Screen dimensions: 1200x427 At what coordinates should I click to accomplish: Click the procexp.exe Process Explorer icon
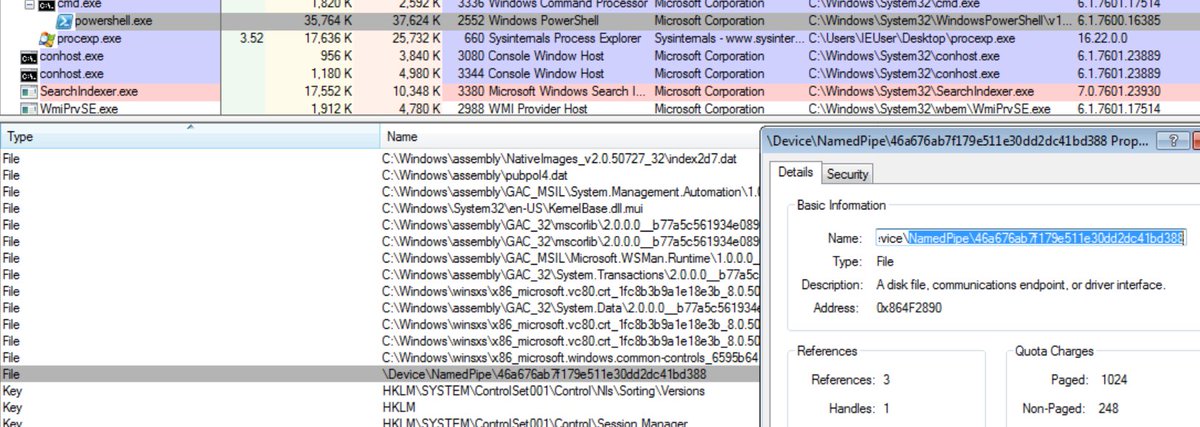click(x=47, y=38)
